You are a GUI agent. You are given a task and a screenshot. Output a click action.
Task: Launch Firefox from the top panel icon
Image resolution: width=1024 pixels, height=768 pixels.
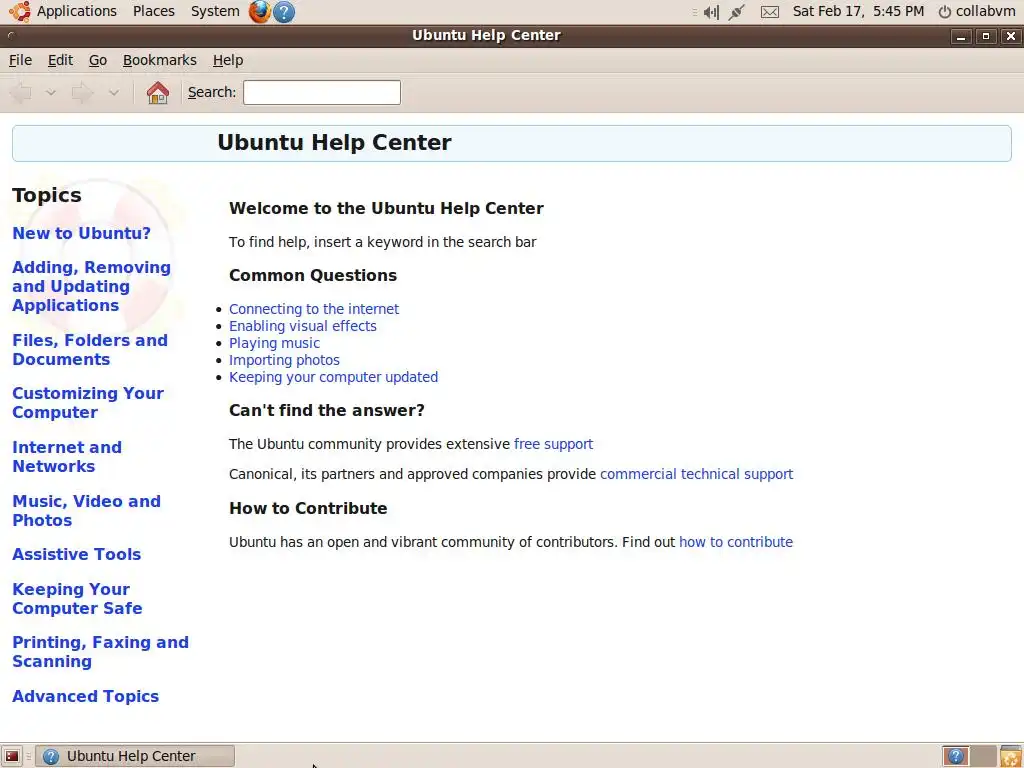point(259,12)
